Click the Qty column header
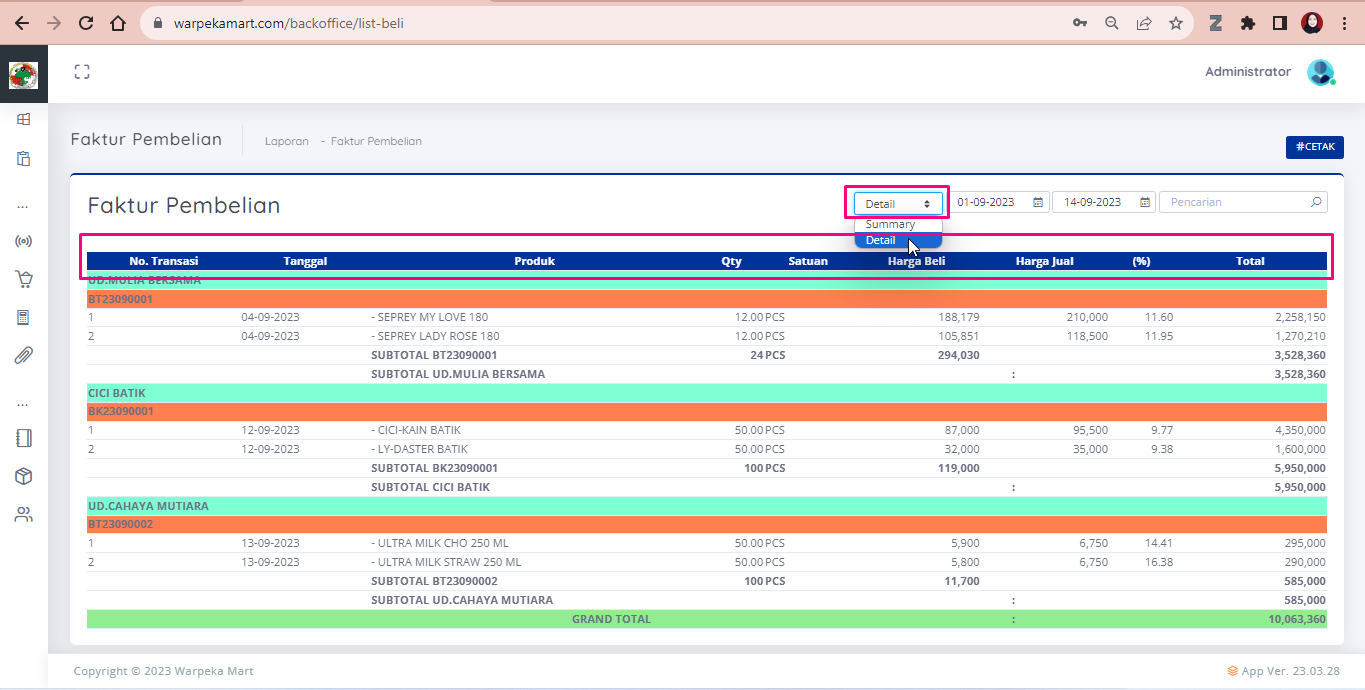1365x690 pixels. (732, 261)
